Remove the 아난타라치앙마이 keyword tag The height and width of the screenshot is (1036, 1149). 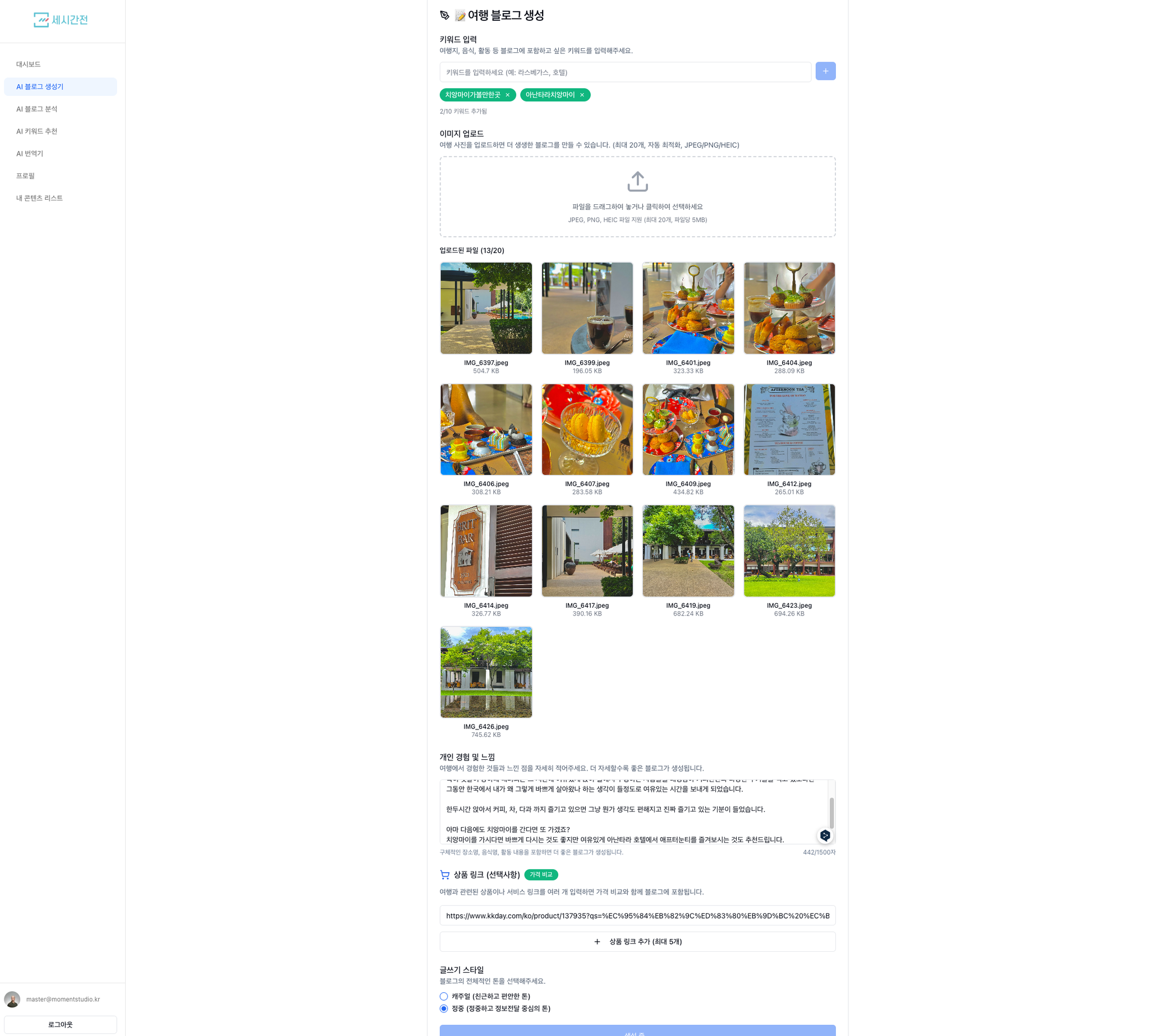click(x=582, y=95)
